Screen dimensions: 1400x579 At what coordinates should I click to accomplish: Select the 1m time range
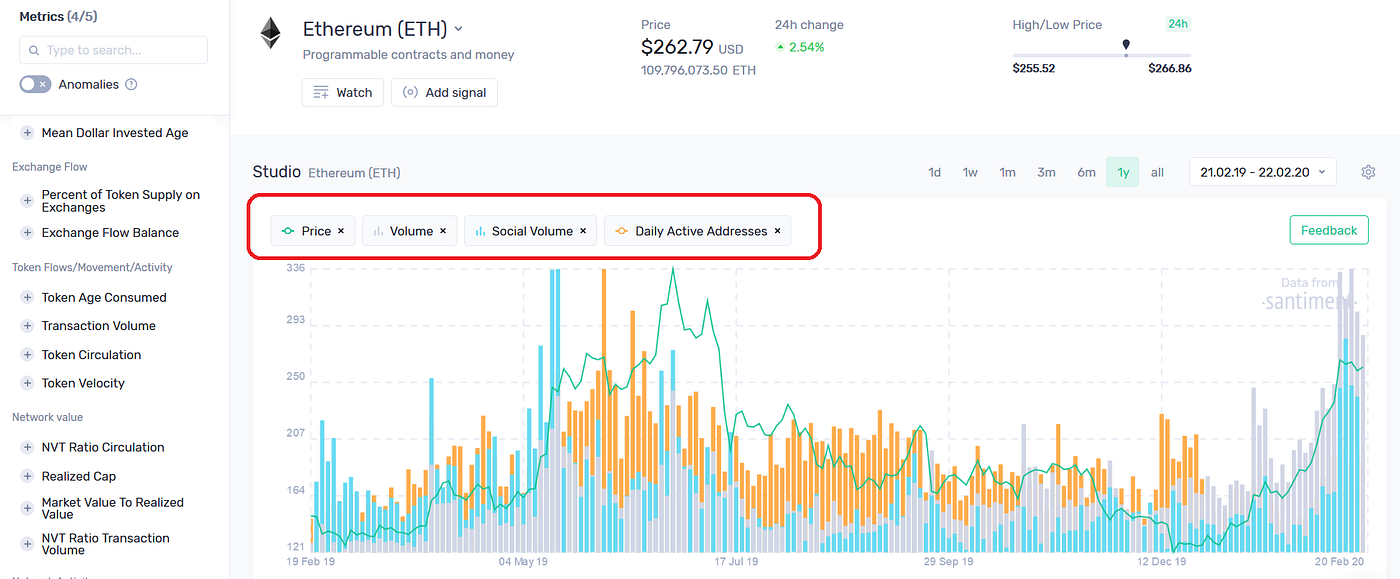(x=1007, y=172)
